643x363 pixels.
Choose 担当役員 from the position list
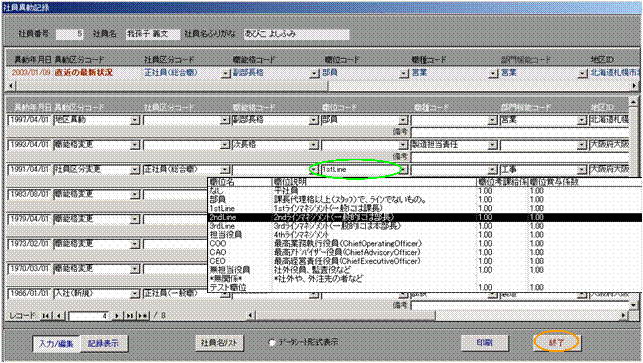point(424,235)
